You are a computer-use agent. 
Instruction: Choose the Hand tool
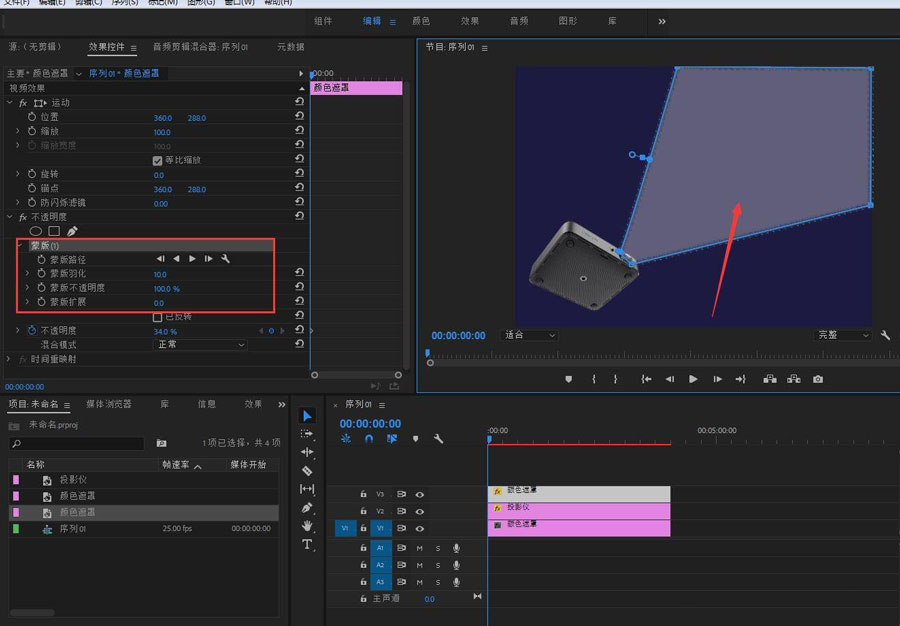(307, 526)
